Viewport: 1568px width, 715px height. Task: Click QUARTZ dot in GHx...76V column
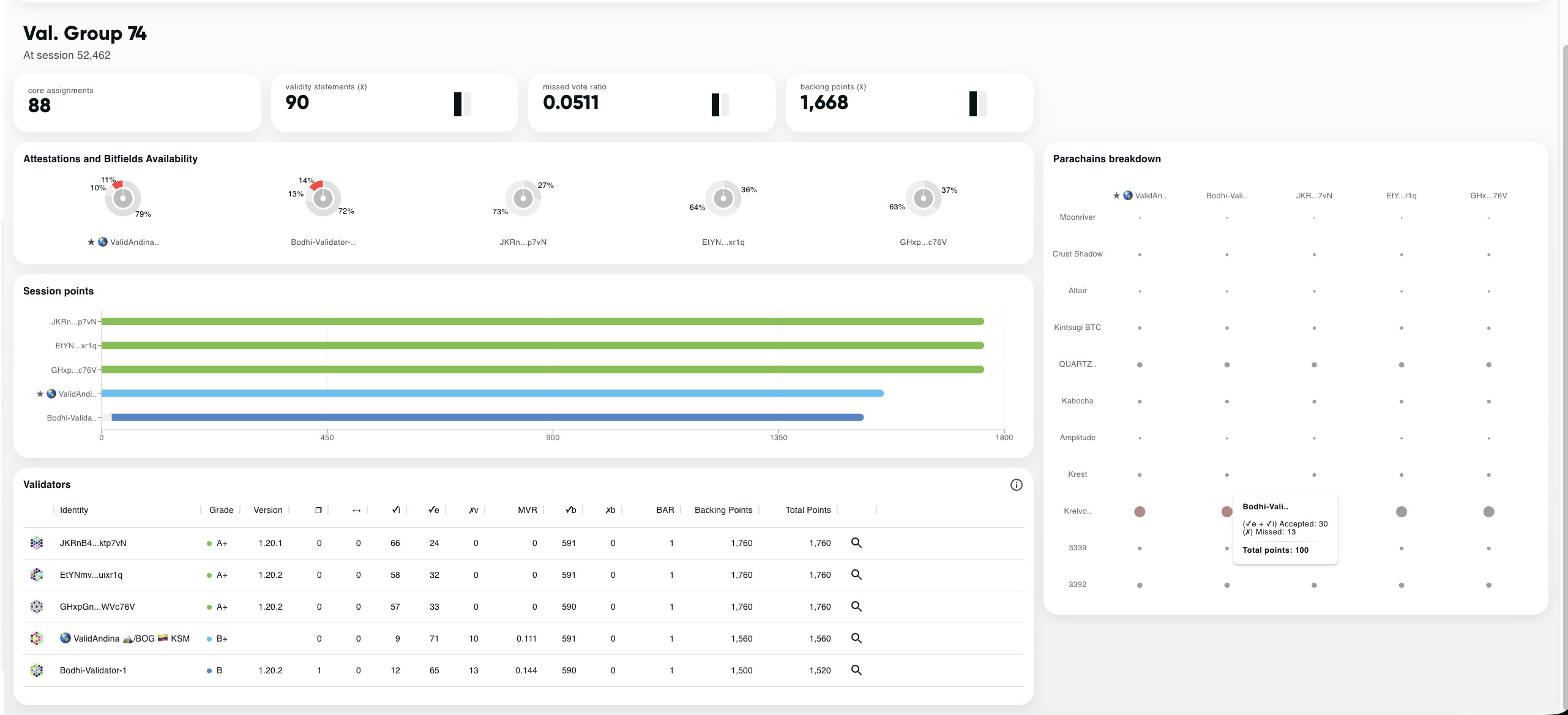tap(1488, 365)
